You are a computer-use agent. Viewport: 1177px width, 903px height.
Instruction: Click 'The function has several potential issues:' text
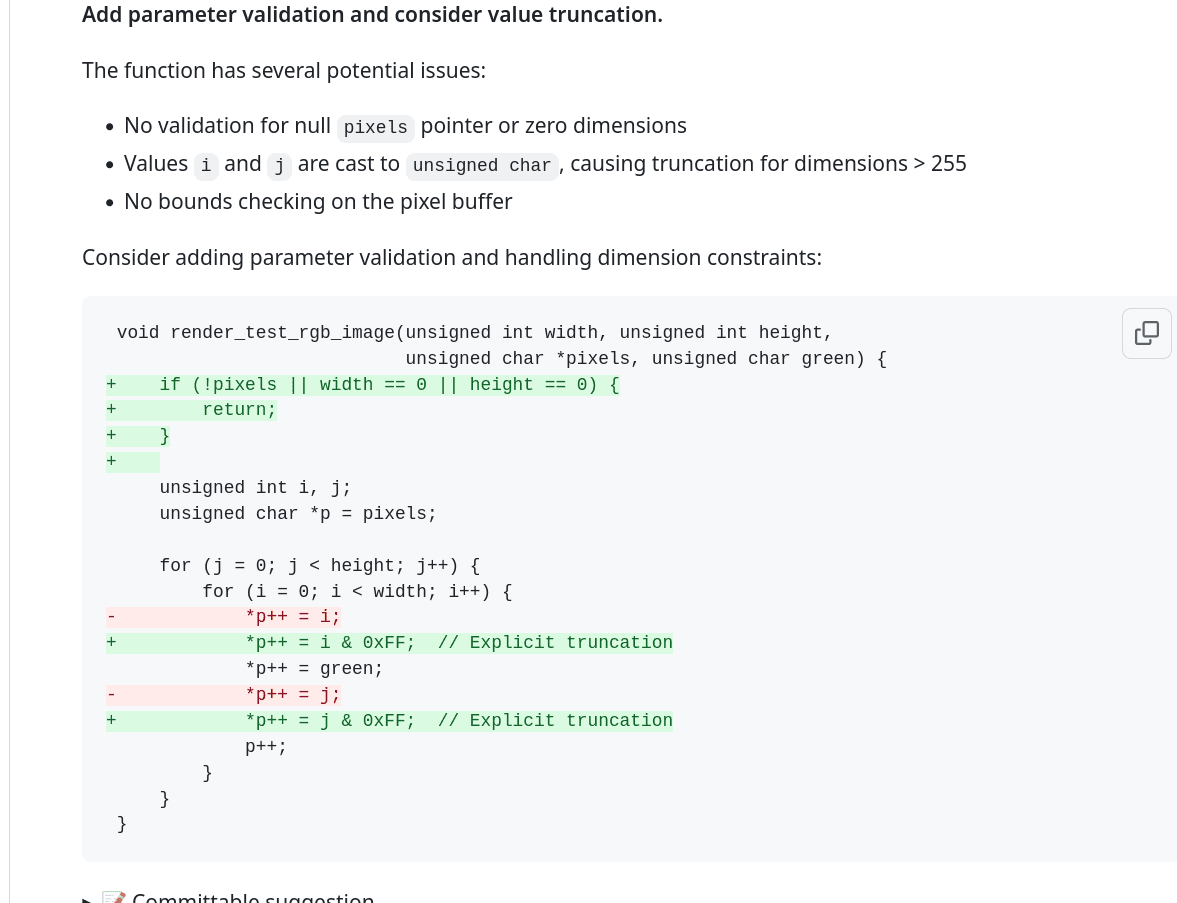click(284, 71)
